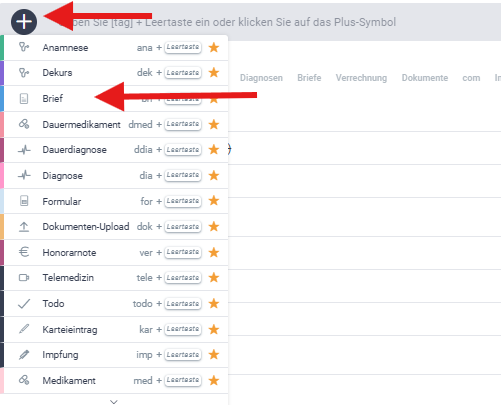Open the Briefe tab
Screen dimensions: 501x405
(309, 78)
